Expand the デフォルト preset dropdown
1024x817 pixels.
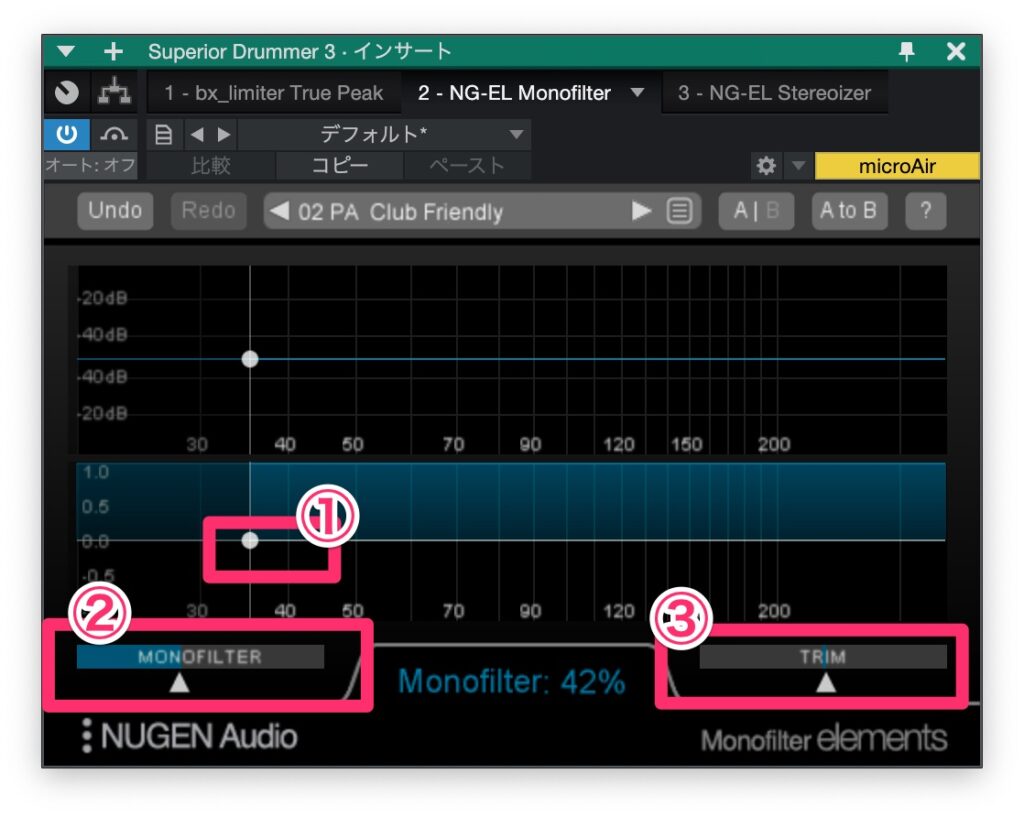pyautogui.click(x=516, y=134)
